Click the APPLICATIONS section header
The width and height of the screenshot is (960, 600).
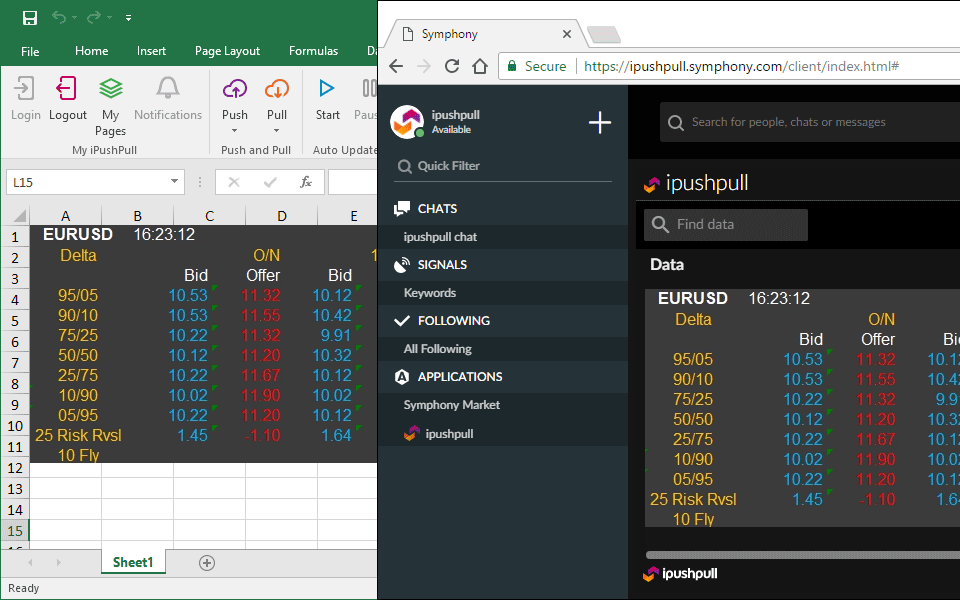coord(460,377)
